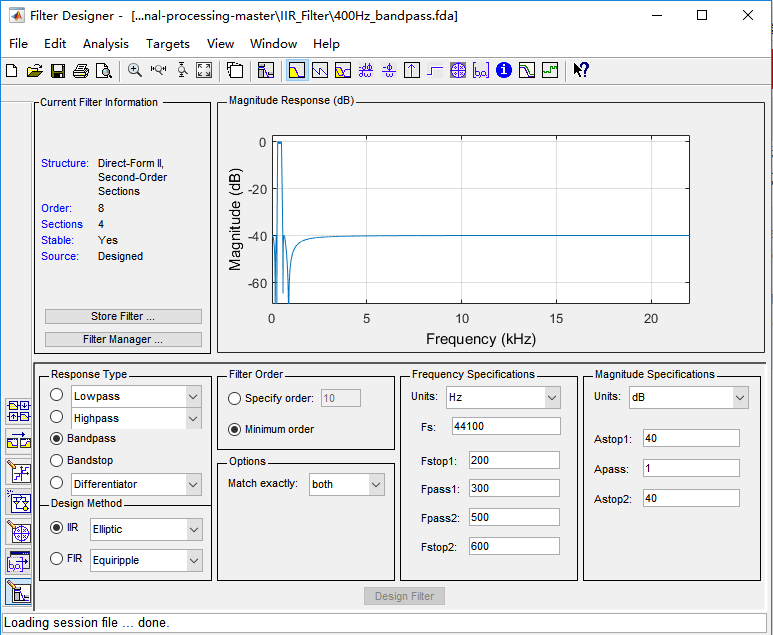
Task: Open the Realize Model sidebar panel
Action: [19, 502]
